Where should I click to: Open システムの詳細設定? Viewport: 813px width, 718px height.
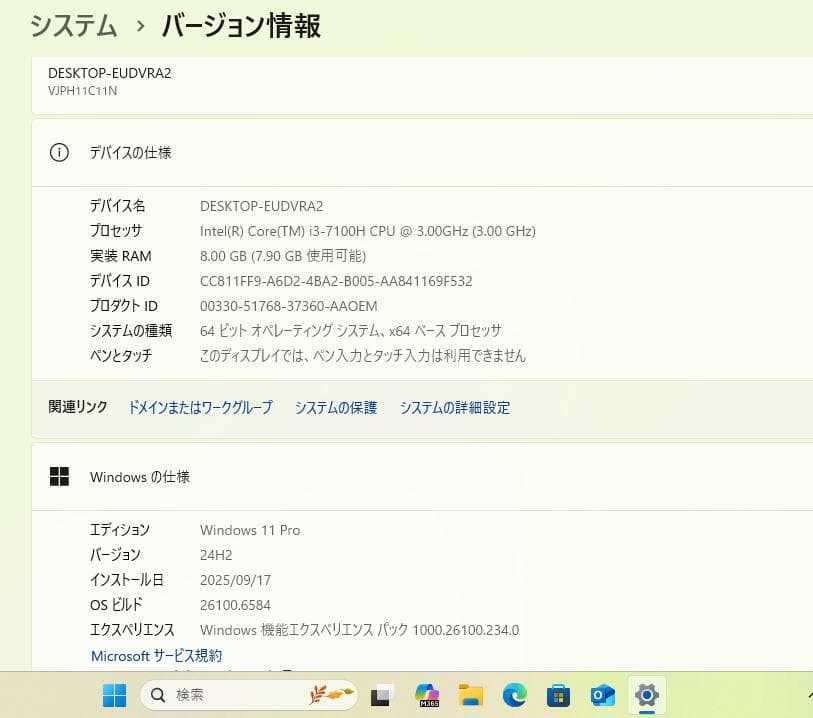click(x=455, y=407)
